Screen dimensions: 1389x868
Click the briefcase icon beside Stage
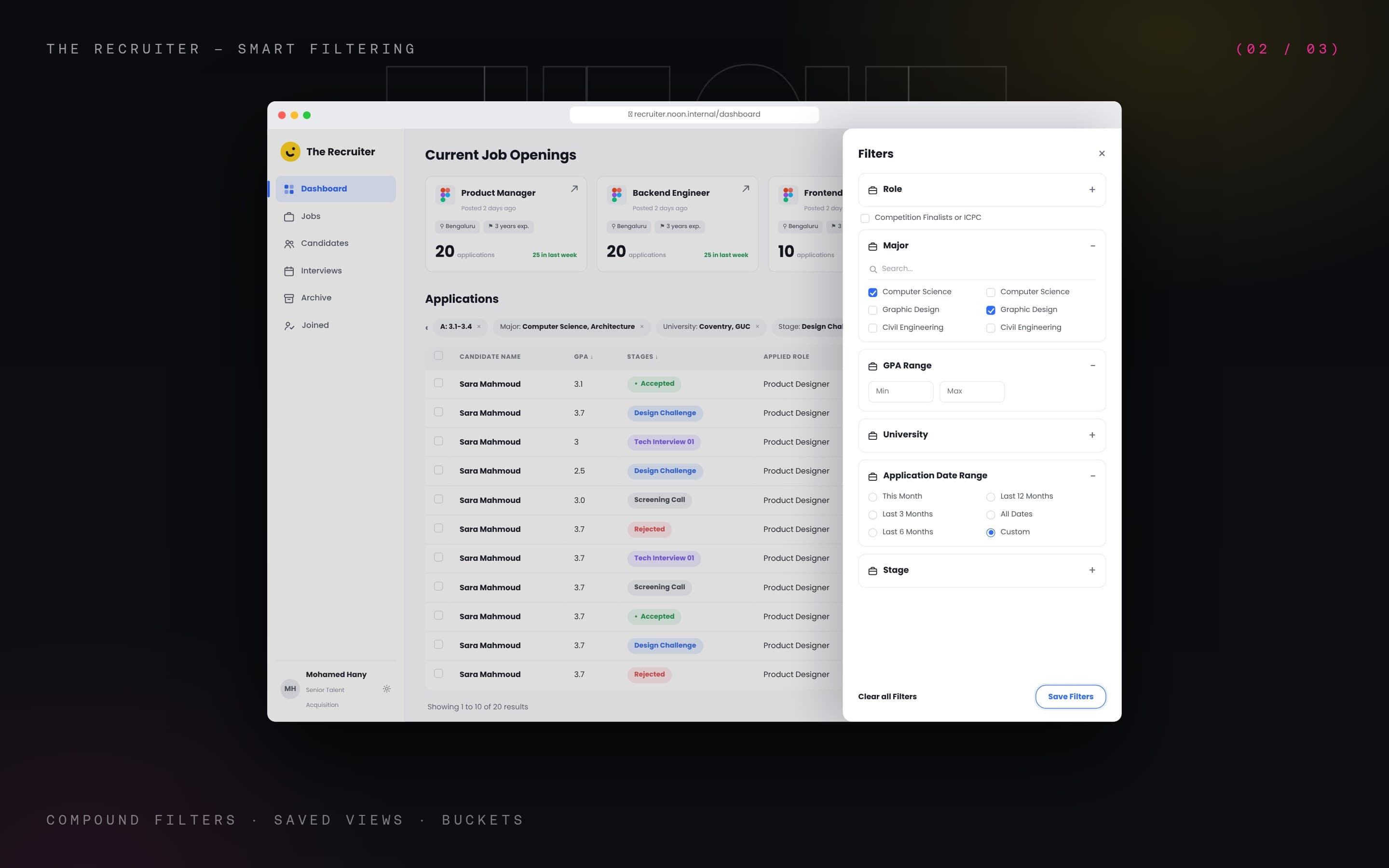[x=872, y=570]
